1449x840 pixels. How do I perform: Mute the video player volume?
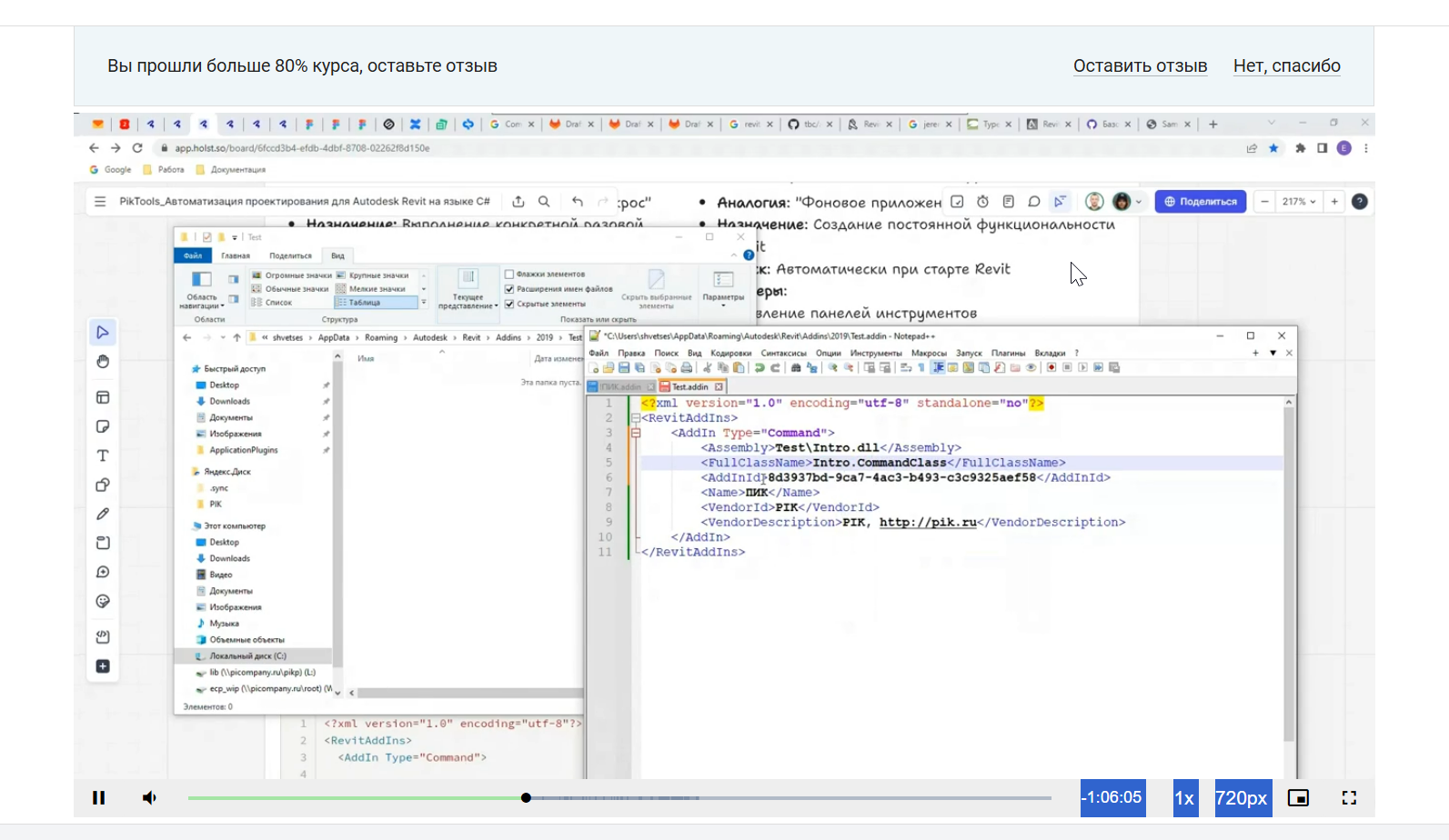[149, 798]
